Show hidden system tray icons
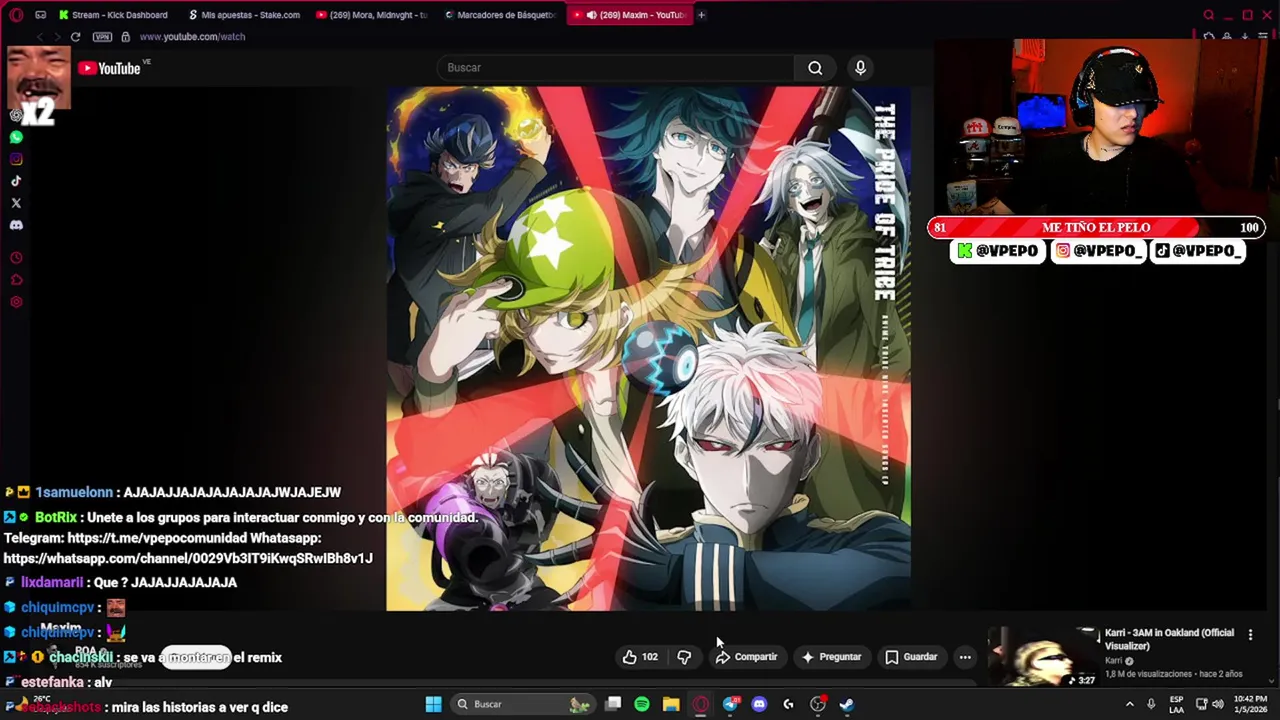This screenshot has height=720, width=1280. click(x=1130, y=704)
